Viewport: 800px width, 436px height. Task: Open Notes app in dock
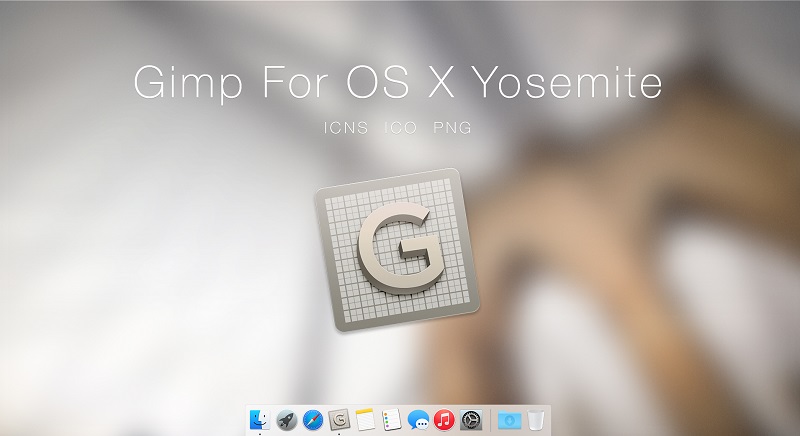pos(365,420)
